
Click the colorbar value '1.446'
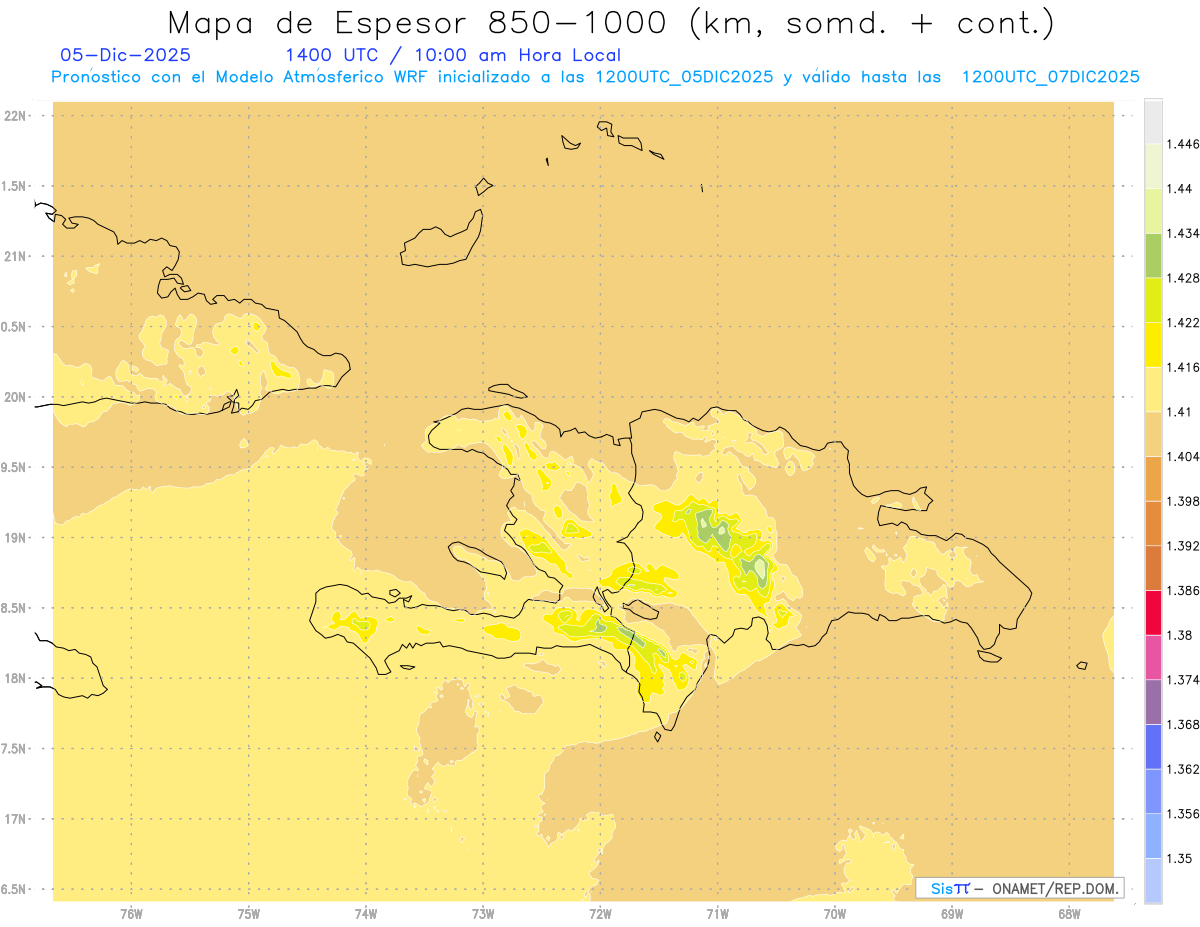tap(1182, 144)
